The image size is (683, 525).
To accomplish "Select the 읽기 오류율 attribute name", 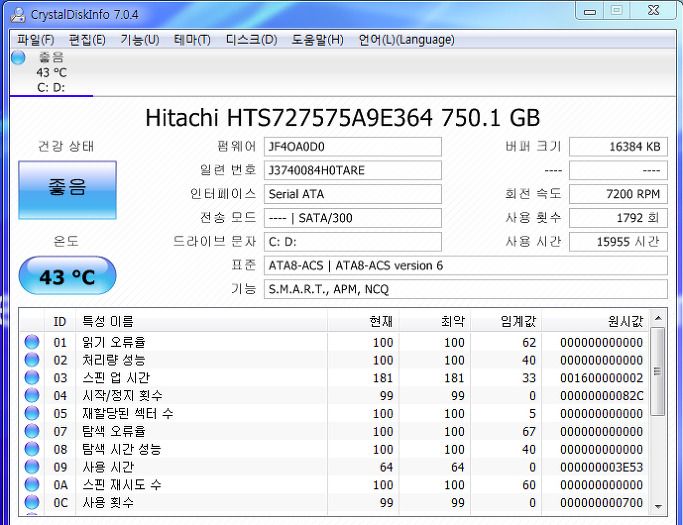I will coord(114,342).
